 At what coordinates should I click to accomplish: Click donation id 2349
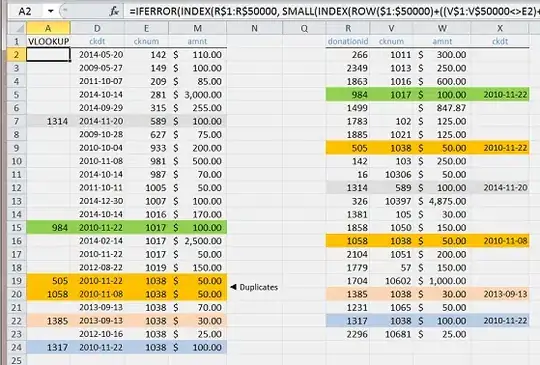pyautogui.click(x=357, y=68)
